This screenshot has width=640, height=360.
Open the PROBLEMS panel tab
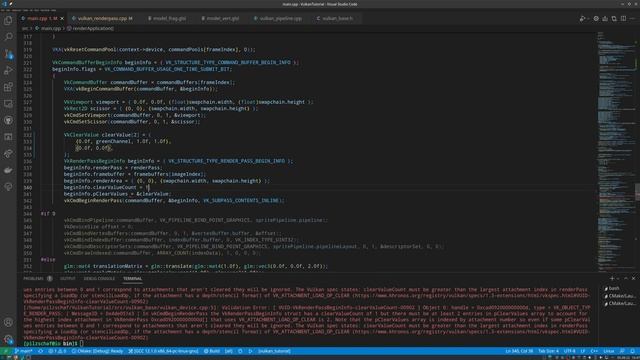point(33,278)
